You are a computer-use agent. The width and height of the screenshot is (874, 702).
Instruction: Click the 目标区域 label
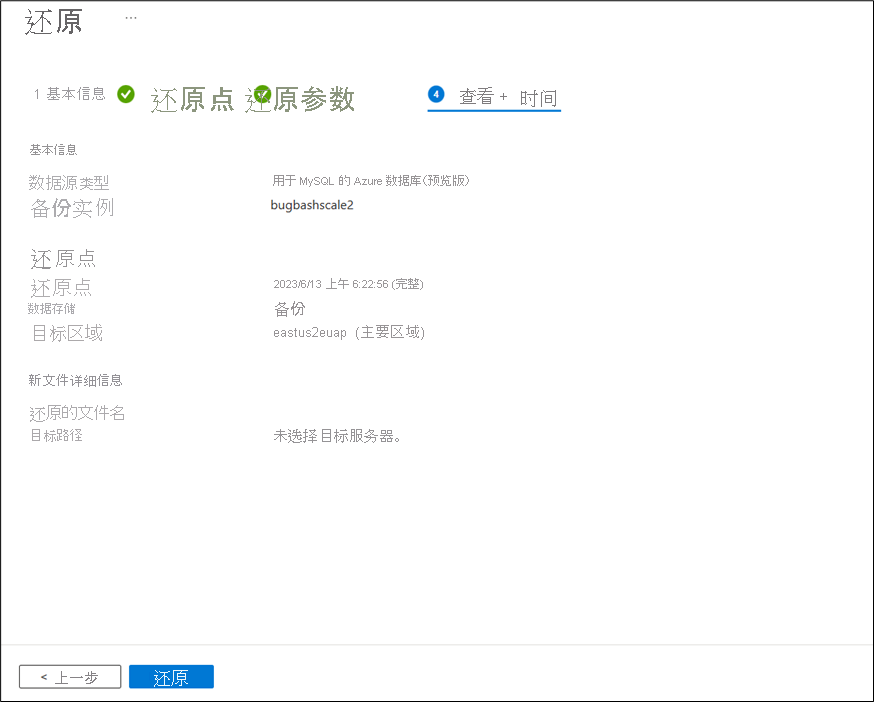[68, 333]
